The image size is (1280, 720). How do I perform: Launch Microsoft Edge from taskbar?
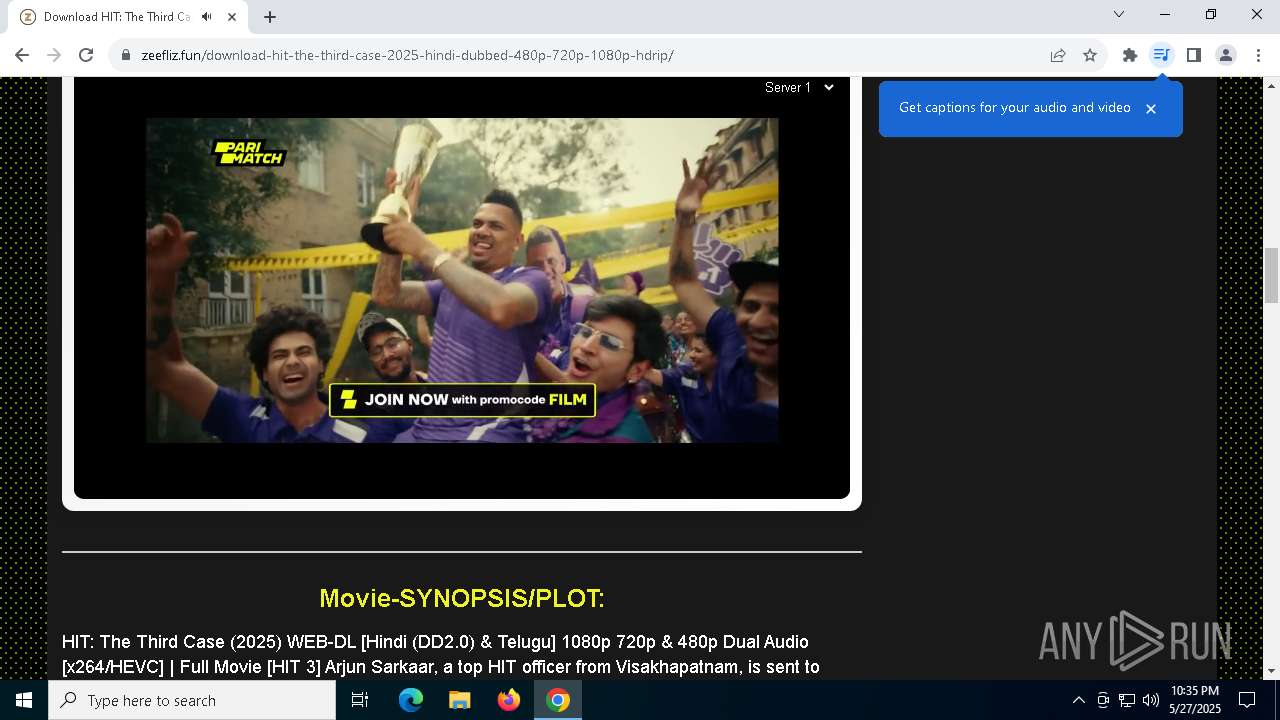point(410,700)
